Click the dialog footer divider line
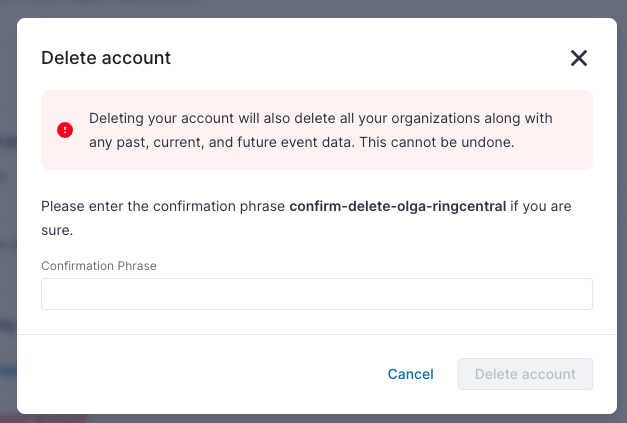This screenshot has height=423, width=627. tap(317, 334)
